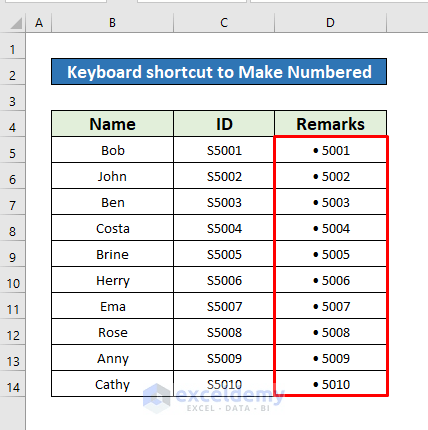Click ID cell 'S5004'
Viewport: 428px width, 430px height.
point(224,228)
